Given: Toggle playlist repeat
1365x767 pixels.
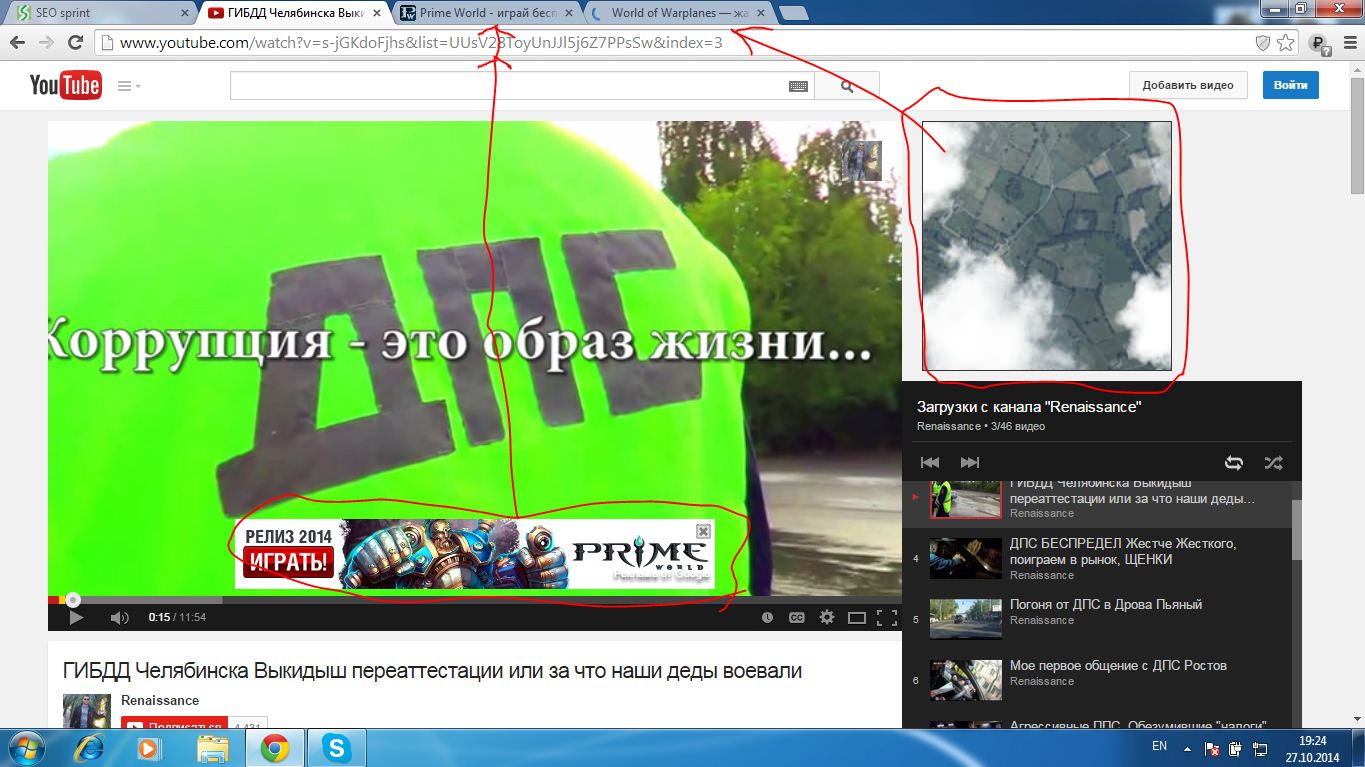Looking at the screenshot, I should point(1234,463).
